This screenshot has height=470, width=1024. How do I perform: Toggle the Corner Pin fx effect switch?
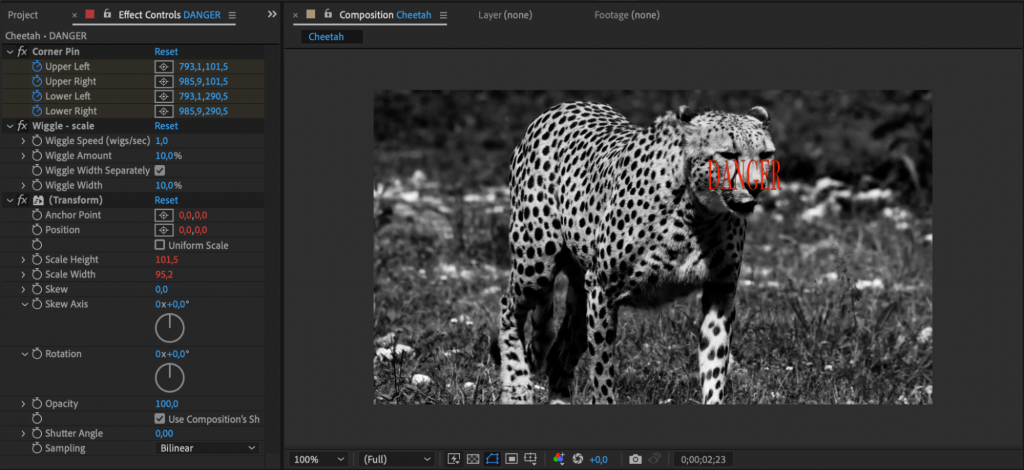point(22,51)
